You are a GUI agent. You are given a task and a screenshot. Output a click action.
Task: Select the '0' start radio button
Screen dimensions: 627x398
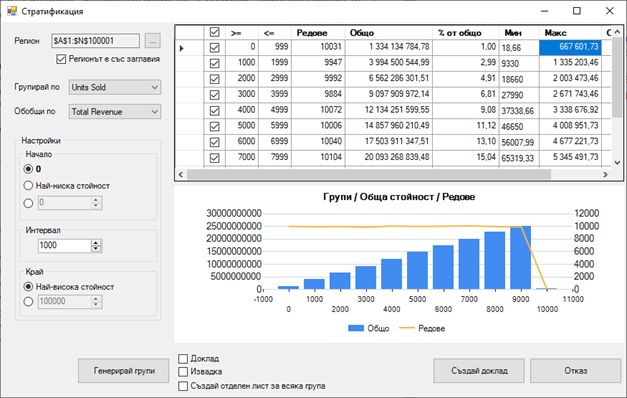(x=28, y=169)
